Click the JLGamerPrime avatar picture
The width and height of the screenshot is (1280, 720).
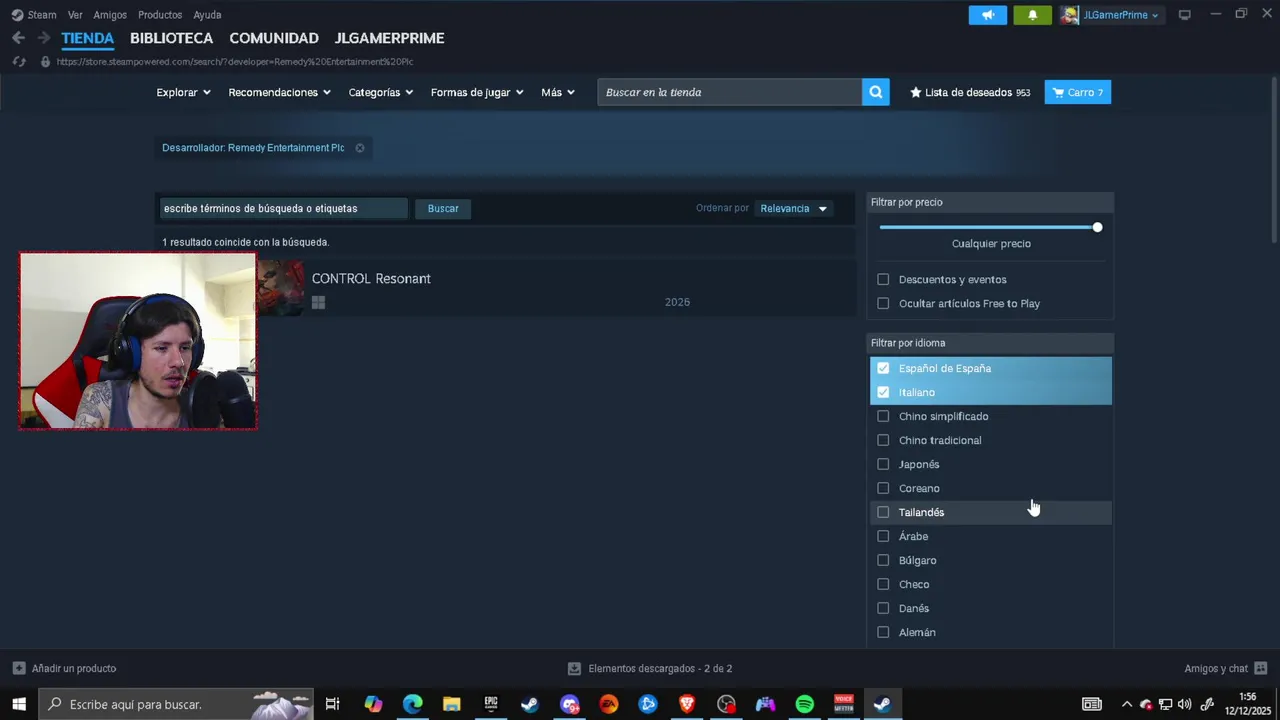tap(1070, 15)
